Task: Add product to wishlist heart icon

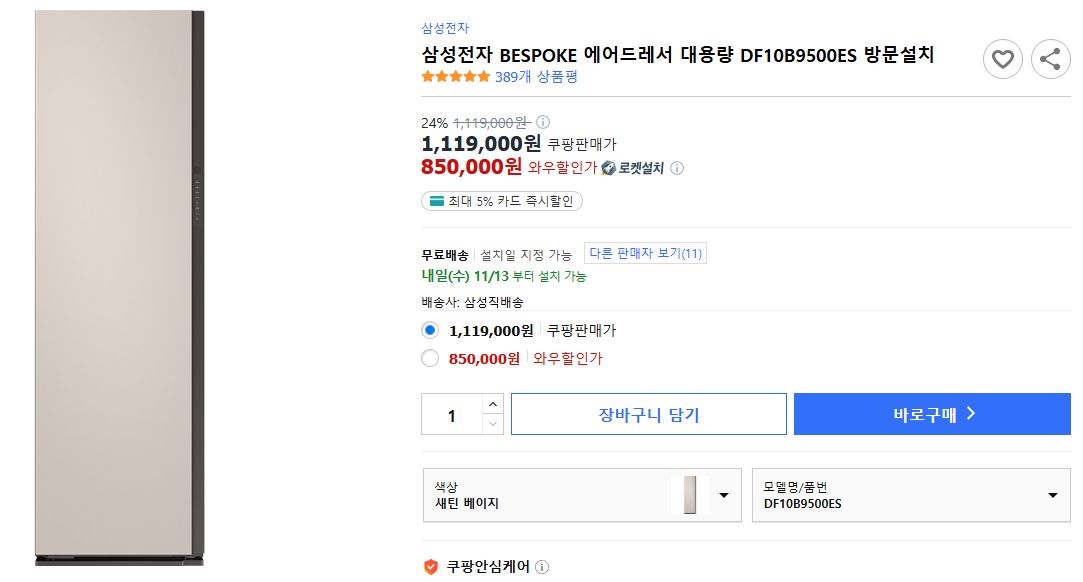Action: coord(1002,59)
